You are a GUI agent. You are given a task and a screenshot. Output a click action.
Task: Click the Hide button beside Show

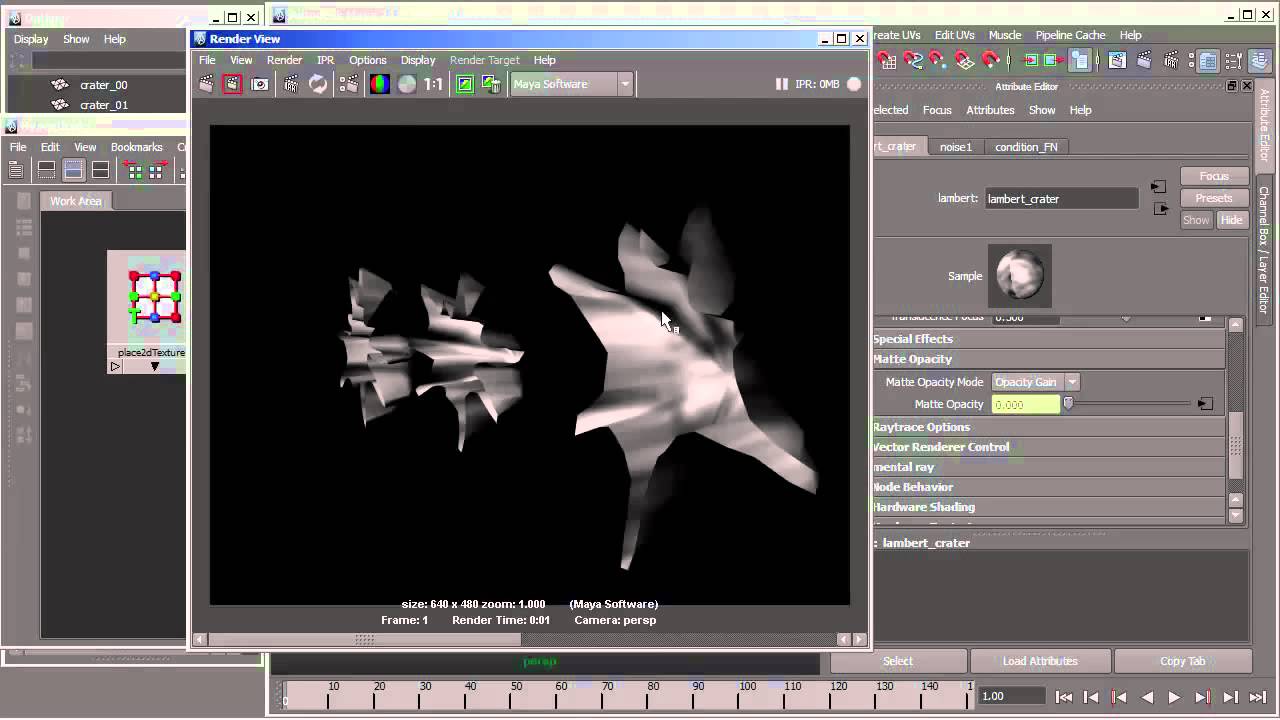[x=1231, y=220]
